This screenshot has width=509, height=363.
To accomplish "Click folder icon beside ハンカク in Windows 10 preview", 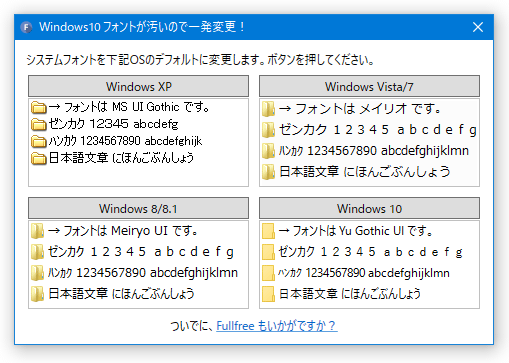I will (268, 273).
